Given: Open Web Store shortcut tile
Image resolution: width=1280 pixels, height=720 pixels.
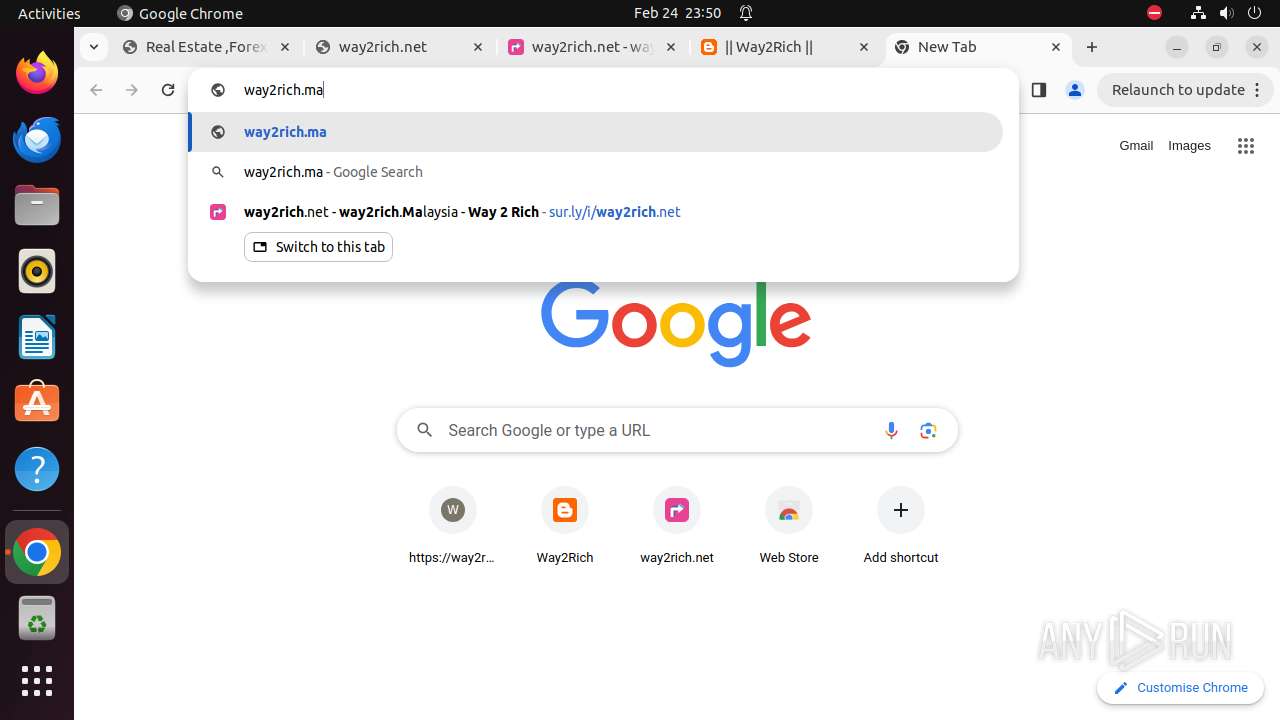Looking at the screenshot, I should (789, 528).
